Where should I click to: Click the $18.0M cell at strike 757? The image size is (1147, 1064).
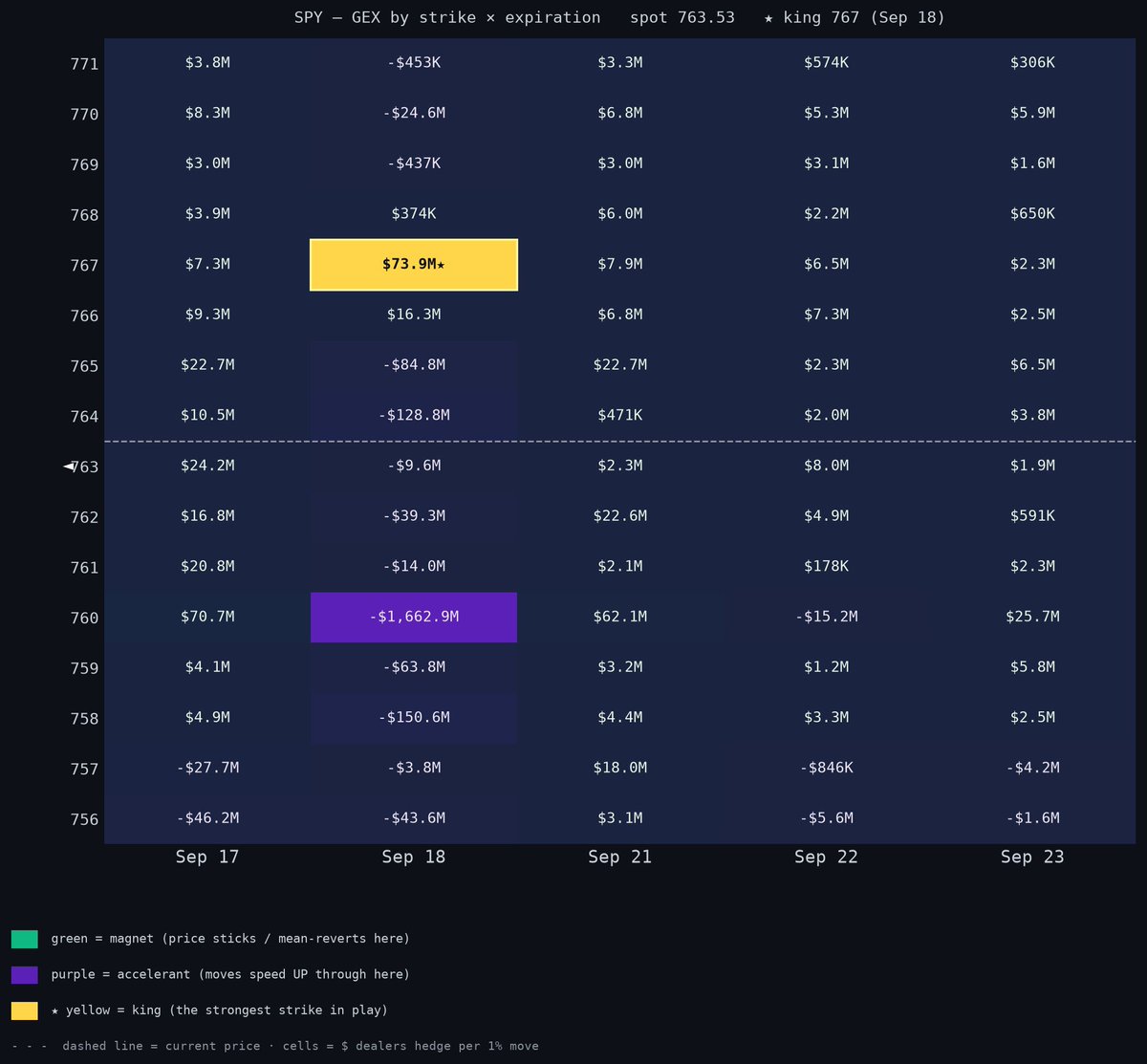pyautogui.click(x=620, y=769)
